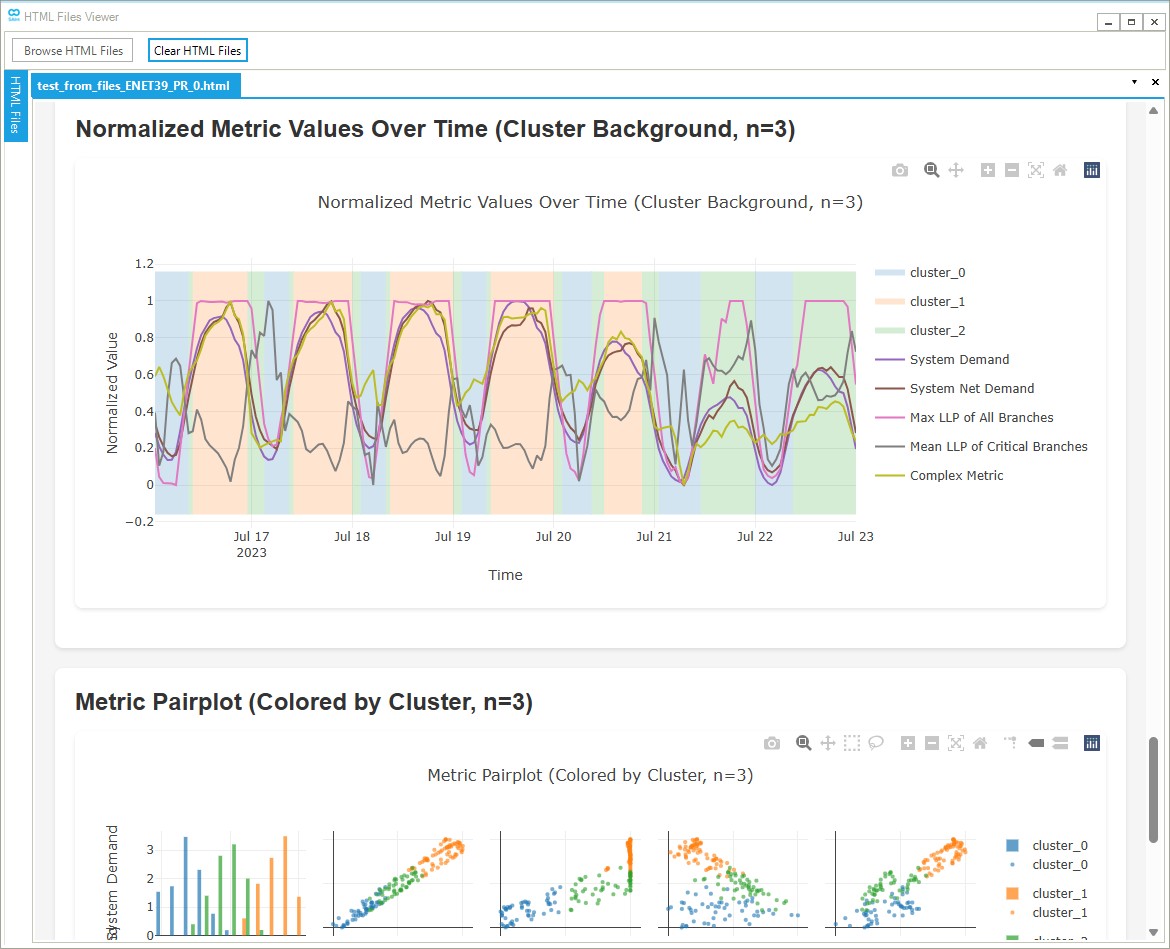Click the Clear HTML Files button
The width and height of the screenshot is (1170, 949).
pyautogui.click(x=197, y=50)
